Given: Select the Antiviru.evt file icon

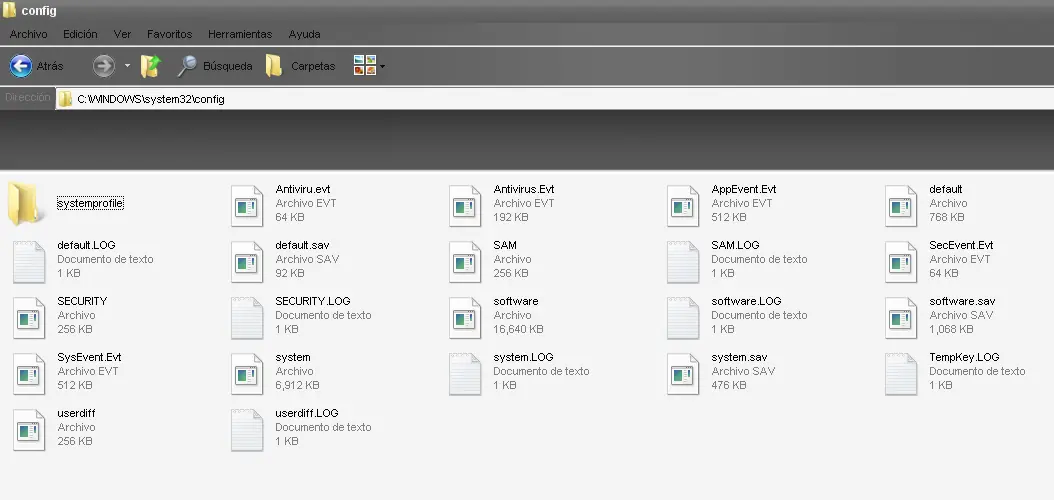Looking at the screenshot, I should point(247,206).
